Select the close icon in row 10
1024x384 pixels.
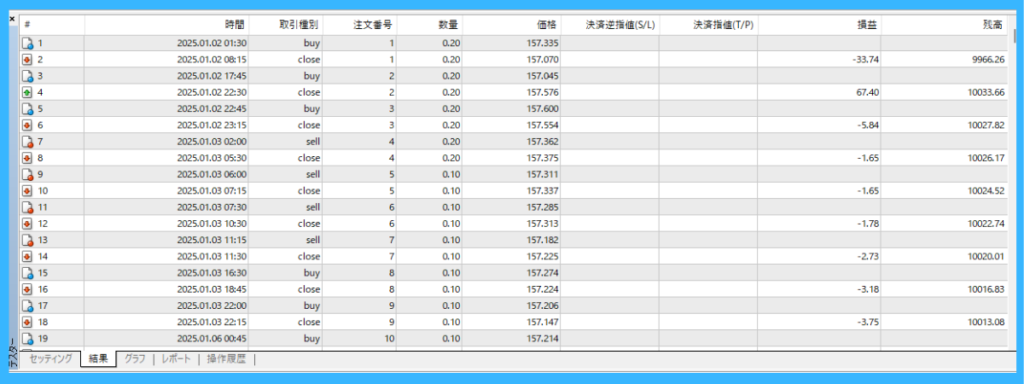point(27,191)
